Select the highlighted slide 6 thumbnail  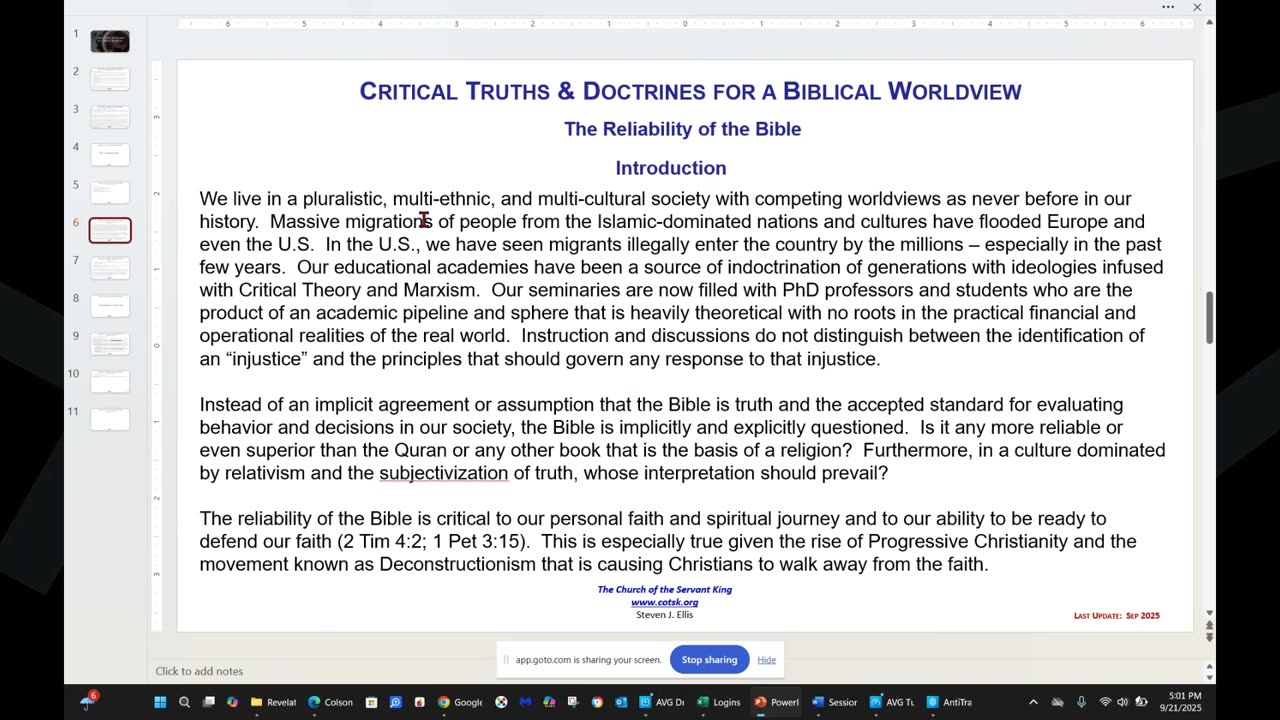click(110, 230)
